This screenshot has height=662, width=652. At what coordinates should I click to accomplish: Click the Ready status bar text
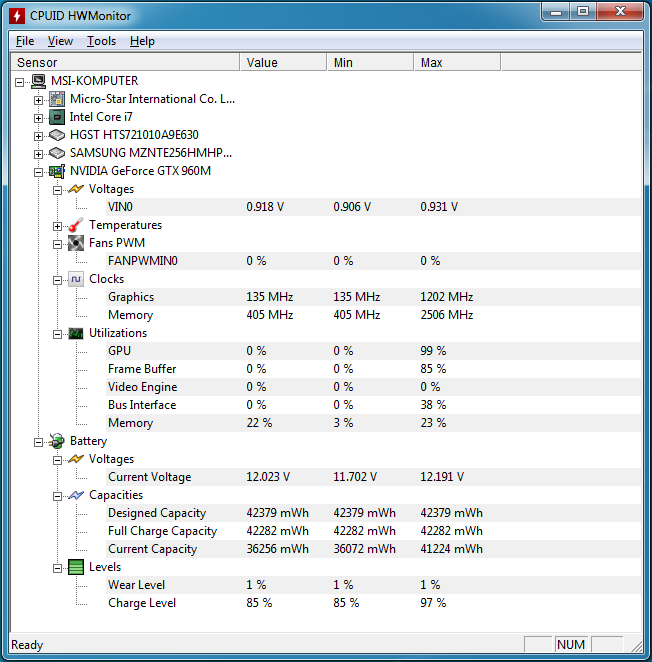tap(27, 645)
